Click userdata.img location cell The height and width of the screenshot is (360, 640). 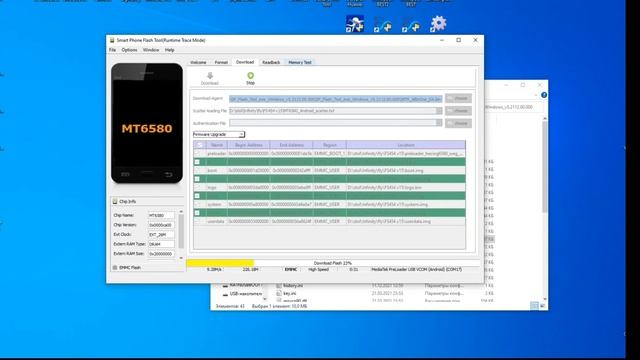coord(406,221)
